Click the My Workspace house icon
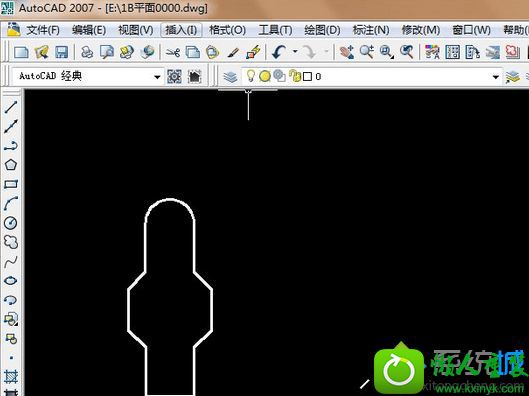 [x=195, y=77]
